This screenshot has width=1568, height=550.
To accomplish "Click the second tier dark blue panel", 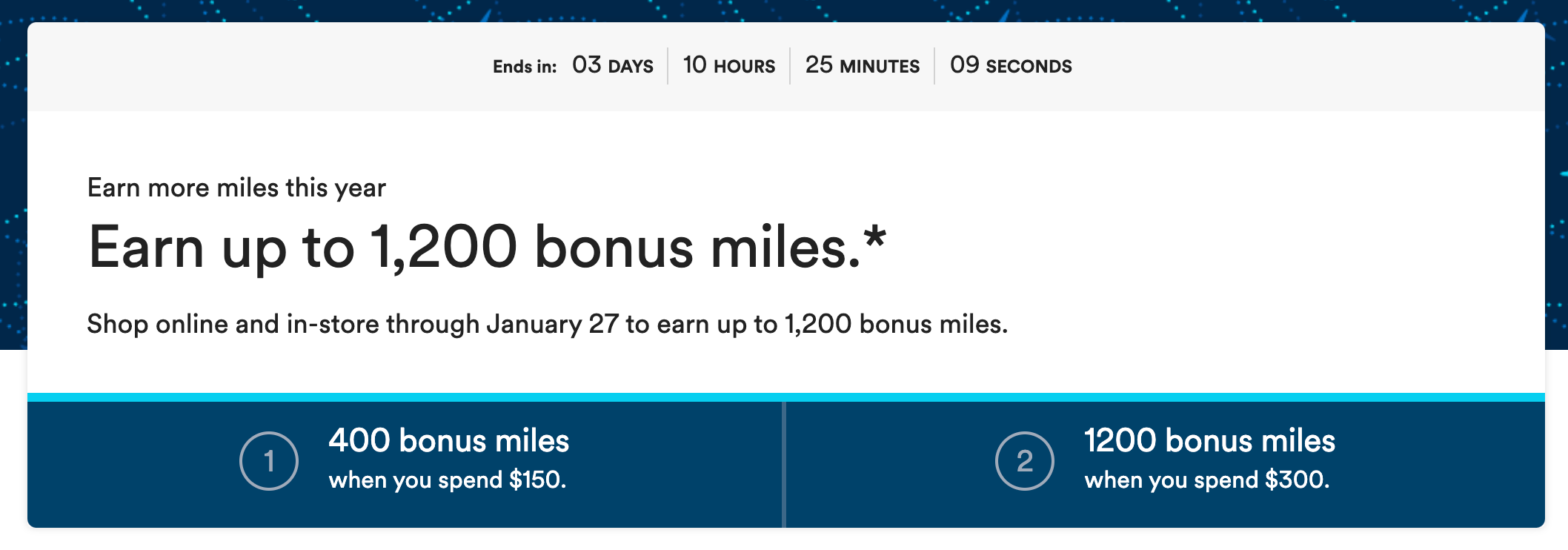I will click(x=1166, y=465).
